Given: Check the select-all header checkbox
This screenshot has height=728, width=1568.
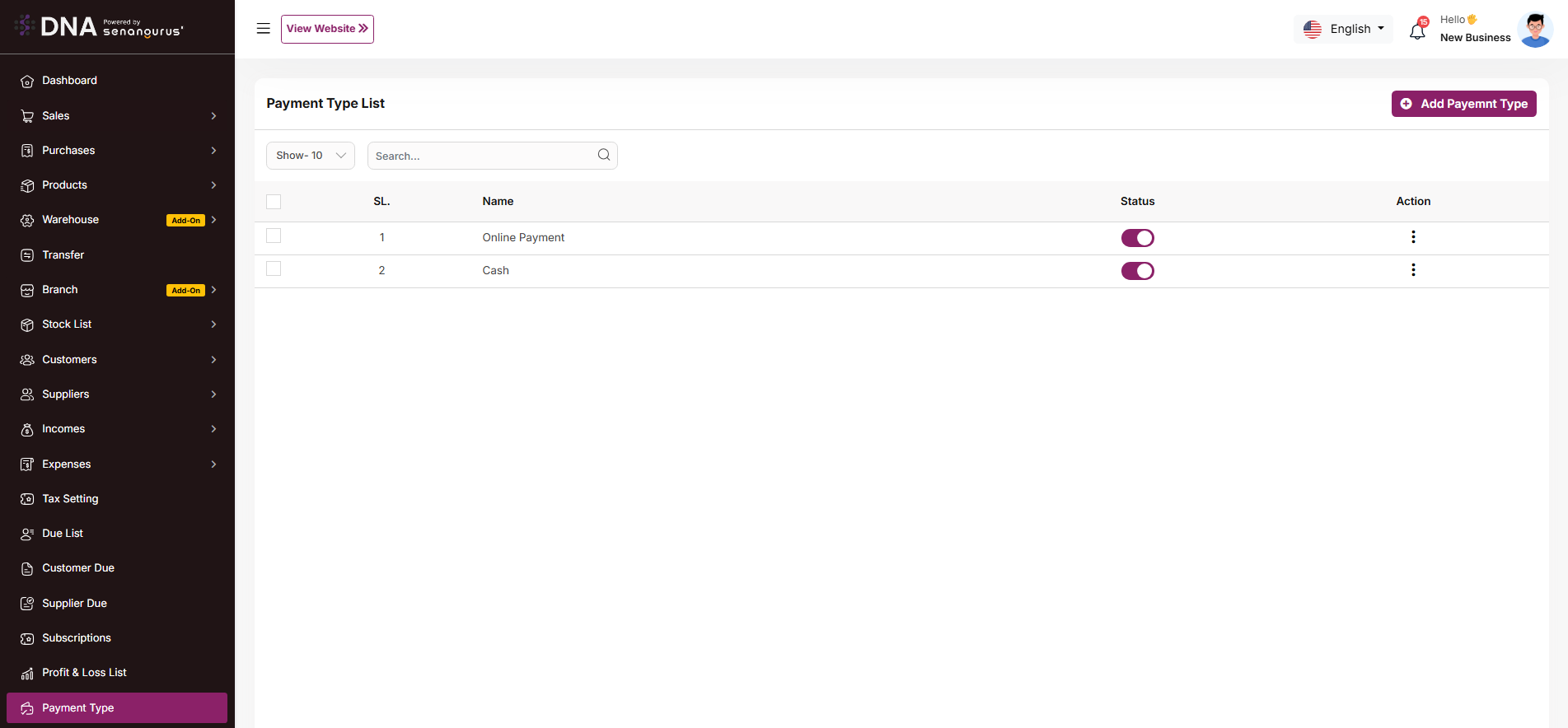Looking at the screenshot, I should click(x=274, y=202).
